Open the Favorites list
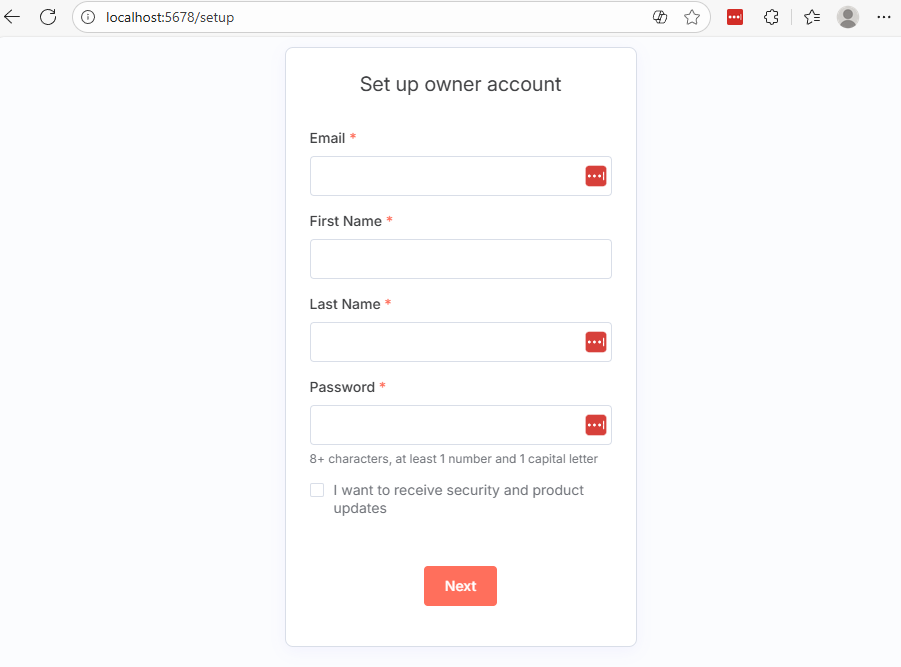The width and height of the screenshot is (901, 667). tap(812, 17)
